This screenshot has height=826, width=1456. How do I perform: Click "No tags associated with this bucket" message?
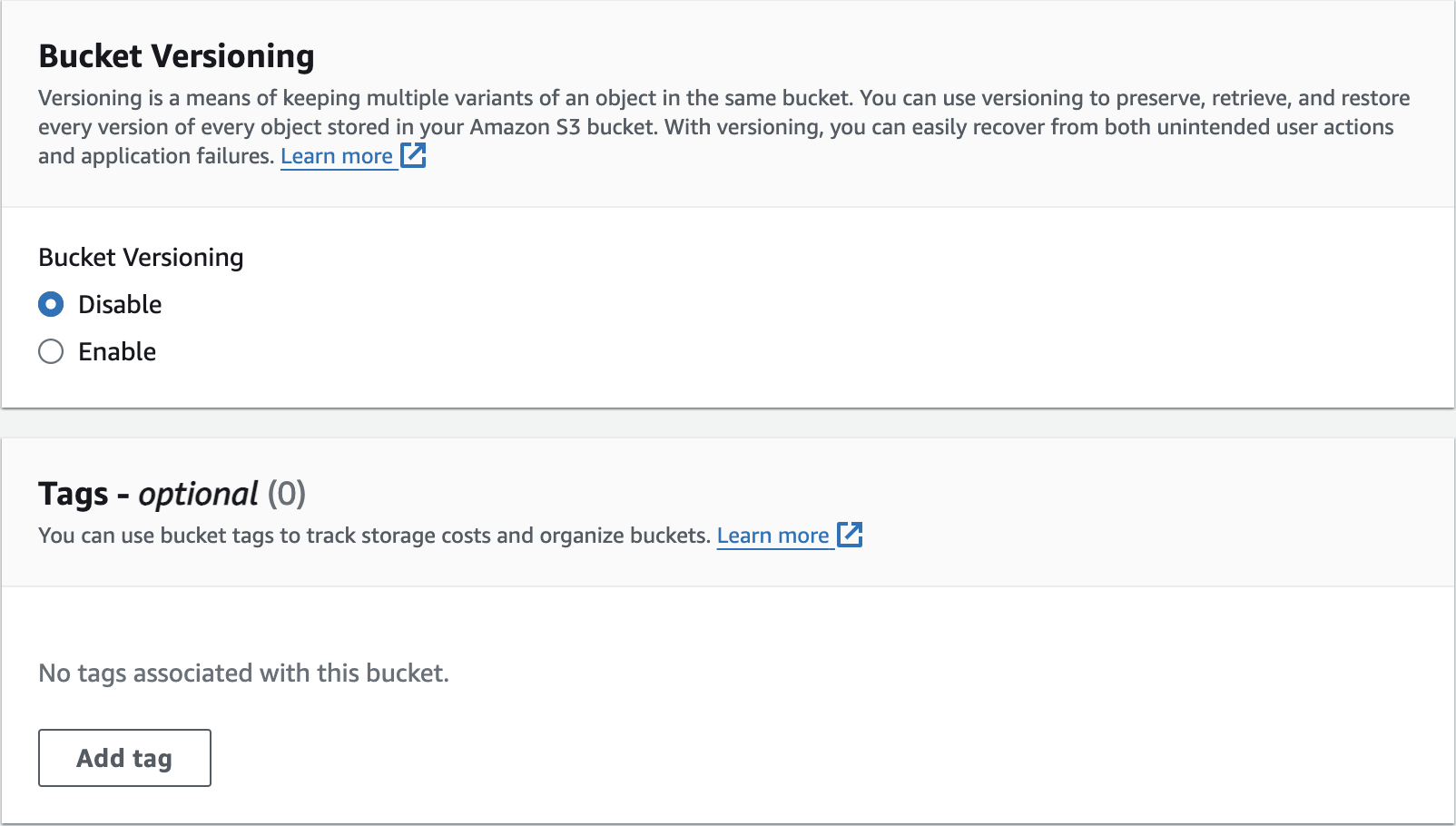coord(243,674)
